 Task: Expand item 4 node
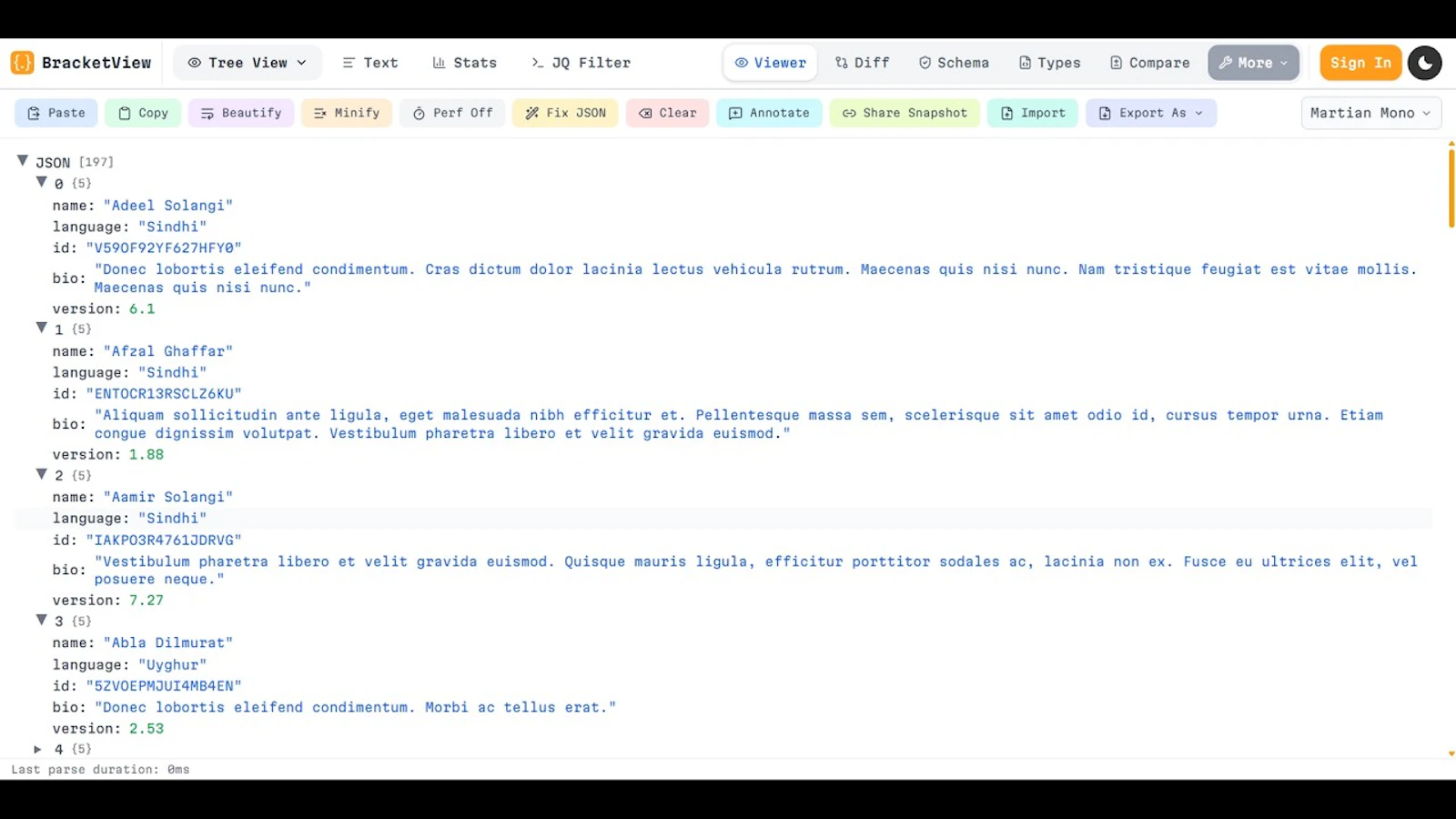point(37,749)
